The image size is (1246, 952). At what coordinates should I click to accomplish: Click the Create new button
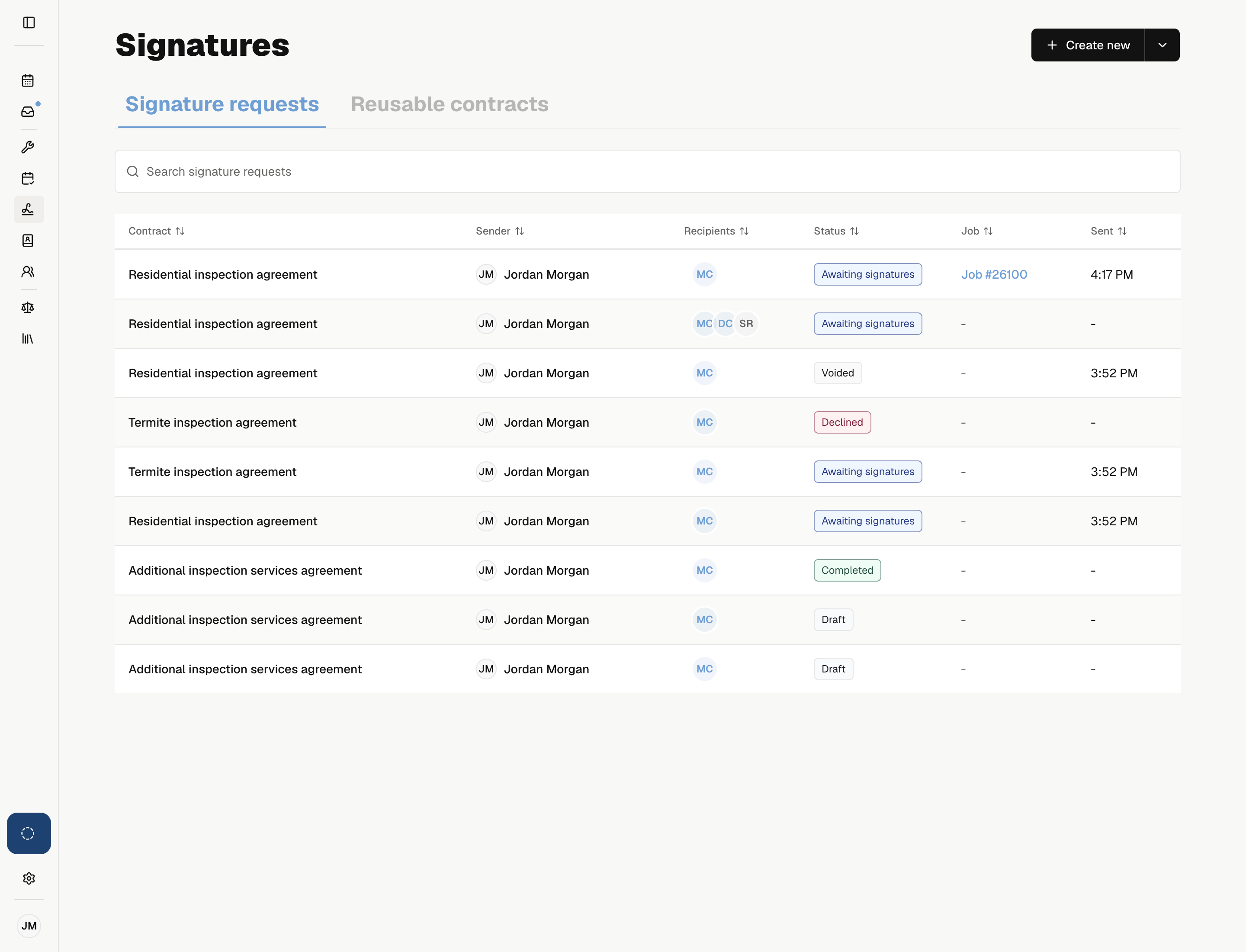pyautogui.click(x=1088, y=45)
